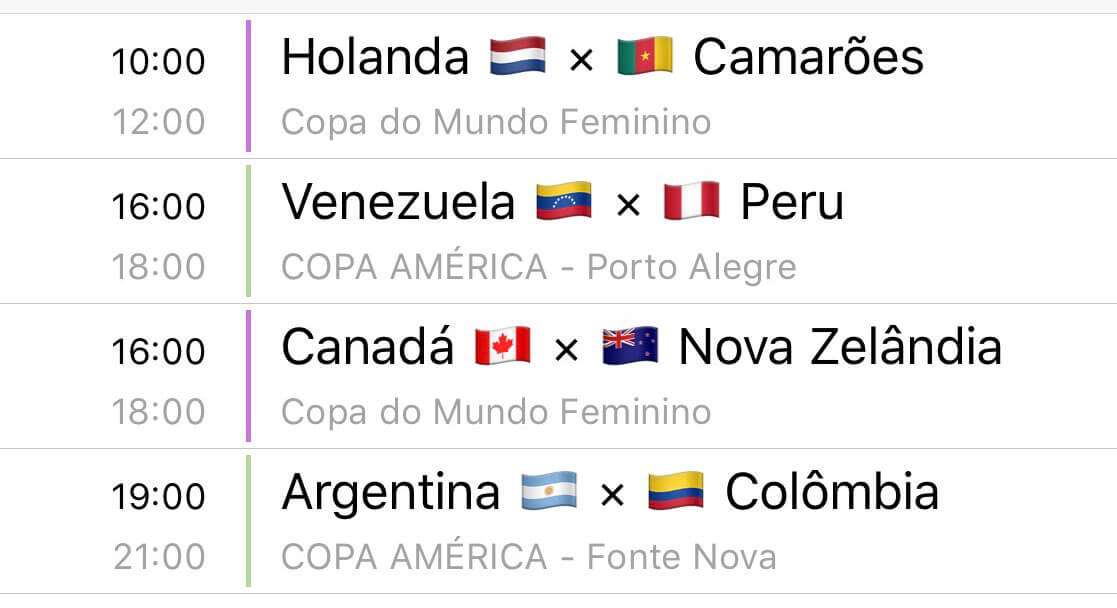Click the COPA AMÉRICA - Fonte Nova subtitle
The width and height of the screenshot is (1117, 608).
click(529, 557)
